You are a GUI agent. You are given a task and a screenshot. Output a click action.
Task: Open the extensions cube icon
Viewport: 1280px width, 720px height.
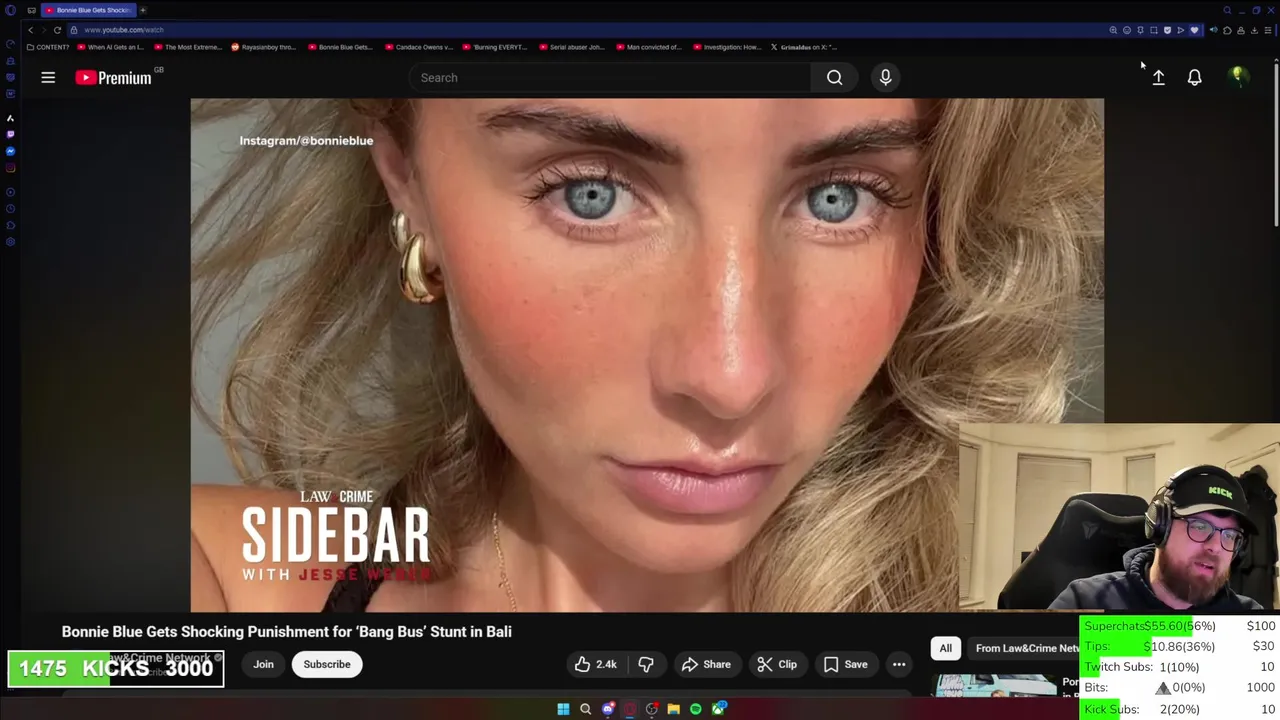(x=1227, y=30)
